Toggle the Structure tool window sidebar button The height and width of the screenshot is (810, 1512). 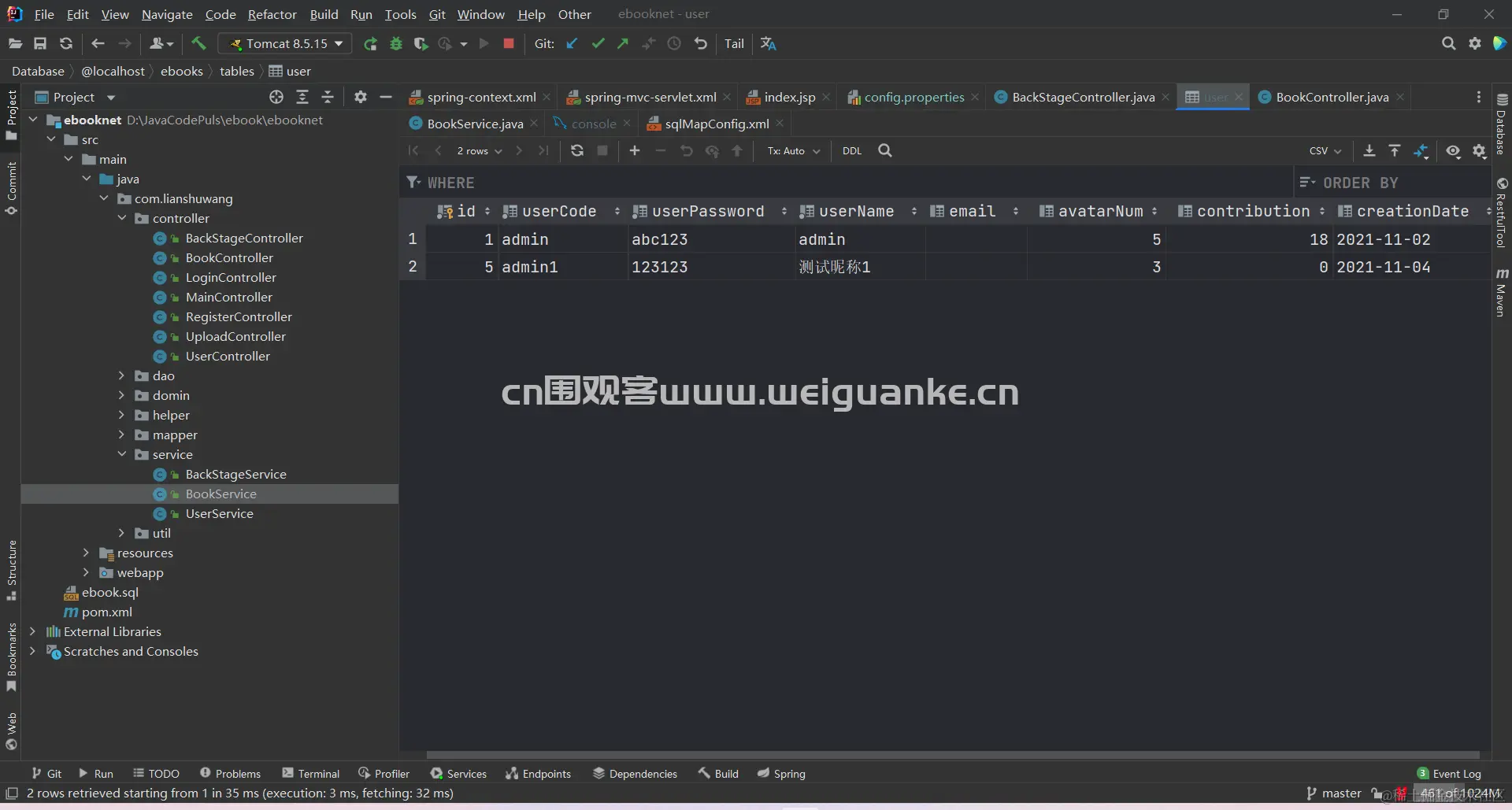point(11,570)
